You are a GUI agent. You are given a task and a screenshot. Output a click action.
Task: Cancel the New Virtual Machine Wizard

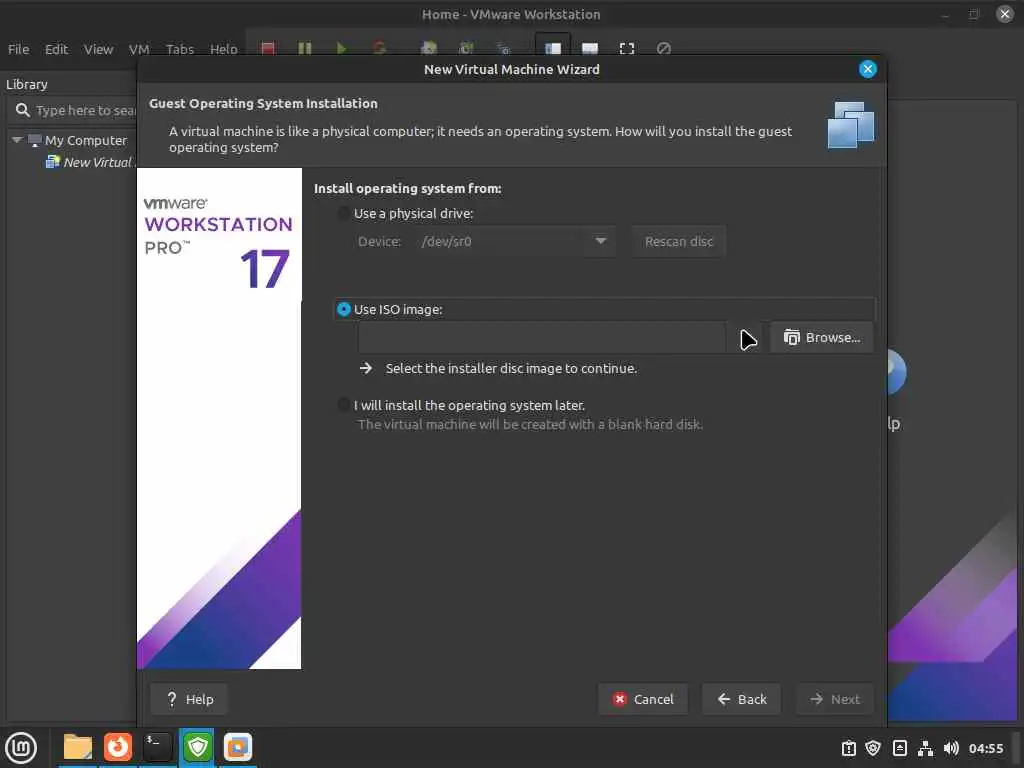click(643, 699)
